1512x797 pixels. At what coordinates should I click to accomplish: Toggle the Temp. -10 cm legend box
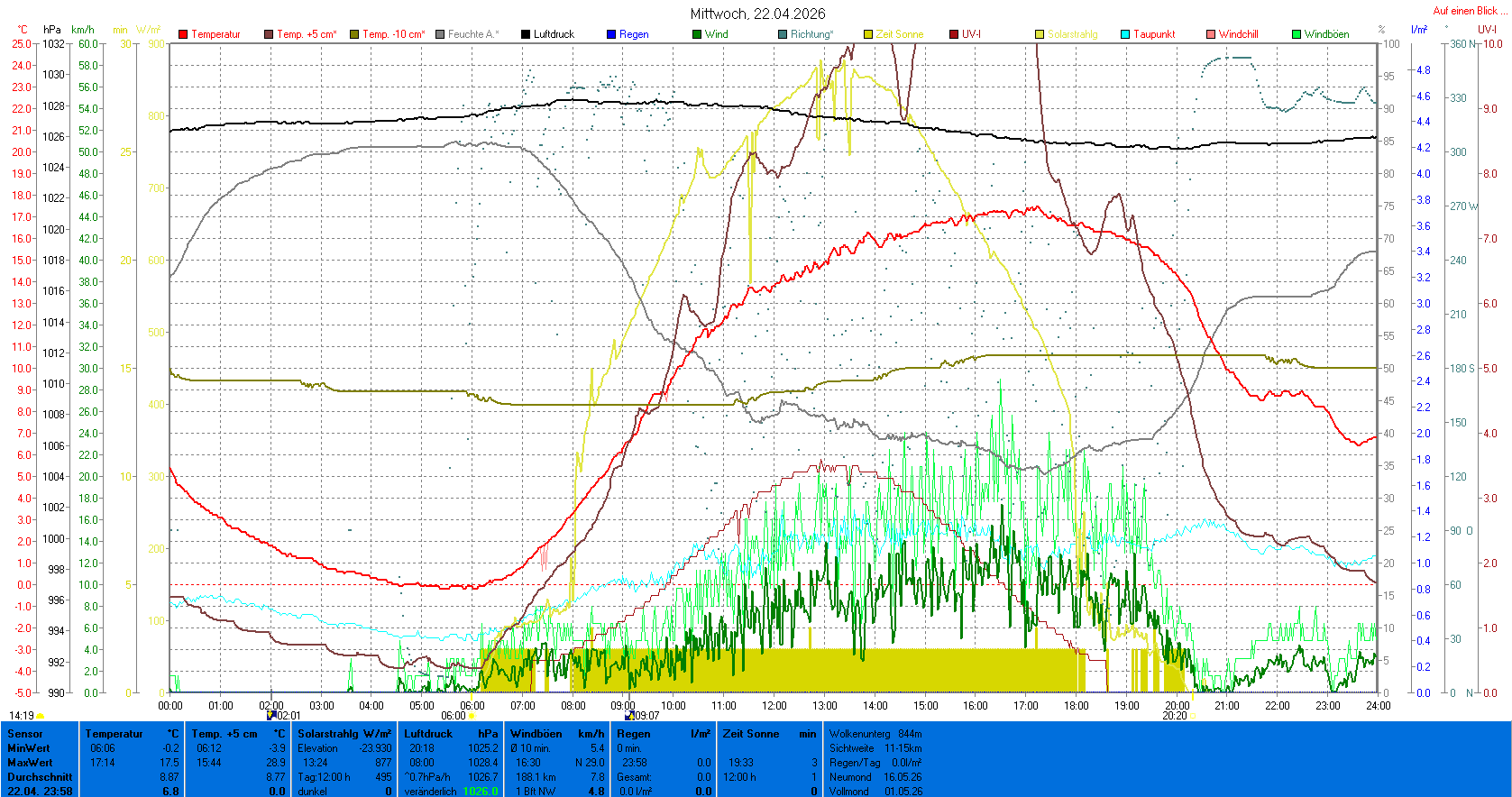click(354, 34)
